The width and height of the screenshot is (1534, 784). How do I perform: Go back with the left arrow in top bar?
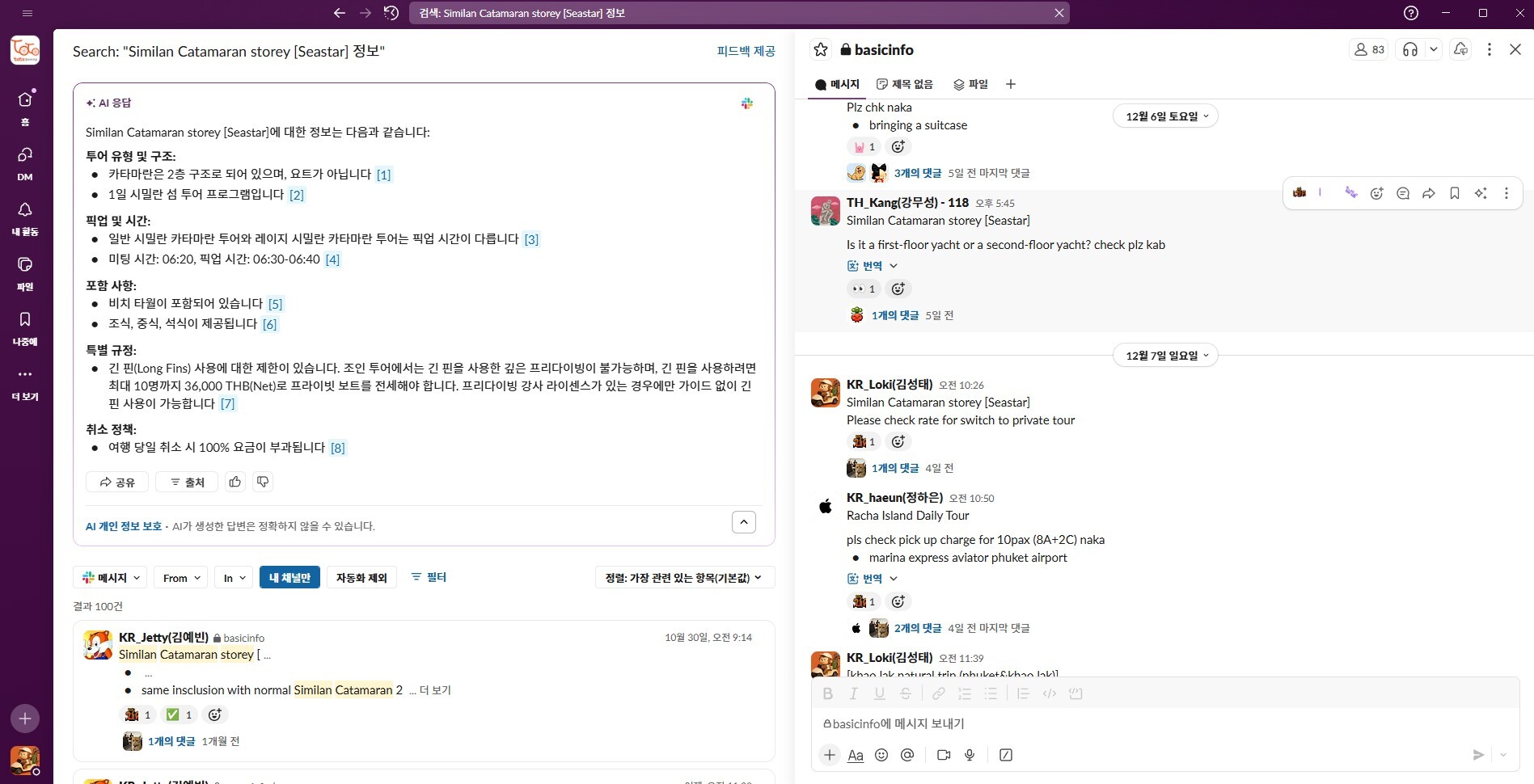340,13
